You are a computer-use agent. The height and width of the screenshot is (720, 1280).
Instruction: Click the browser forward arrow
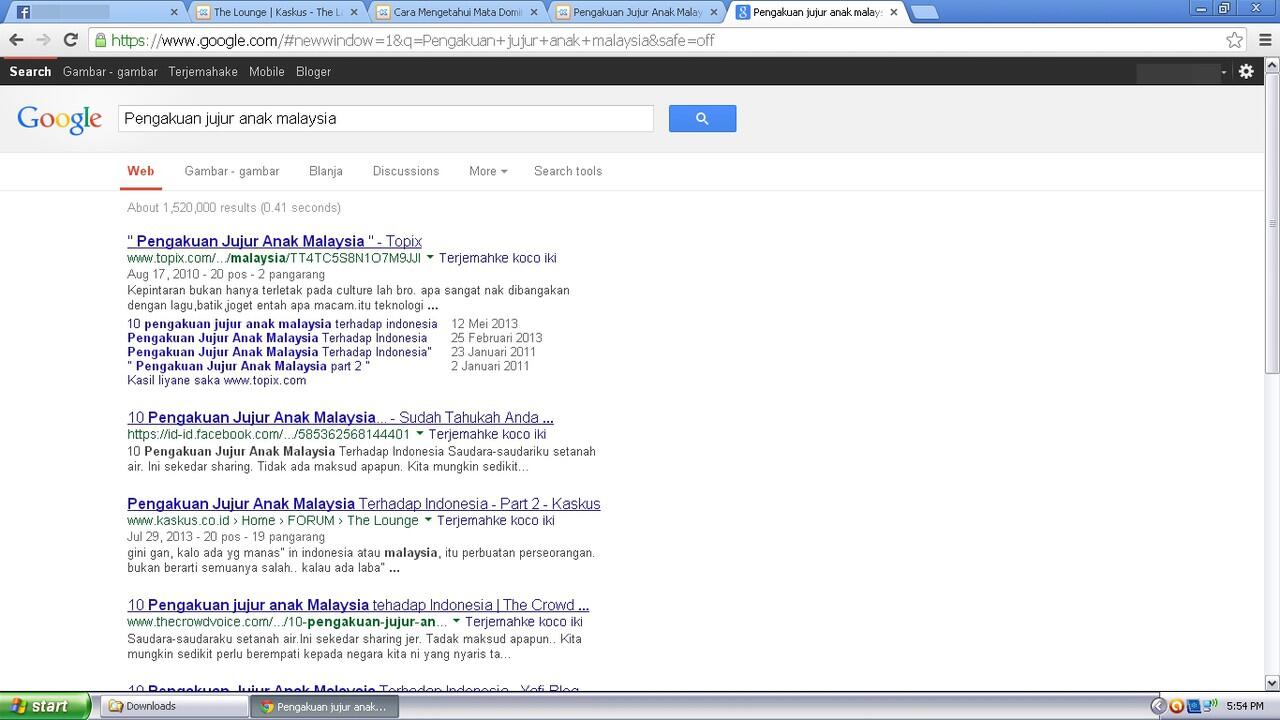tap(43, 40)
